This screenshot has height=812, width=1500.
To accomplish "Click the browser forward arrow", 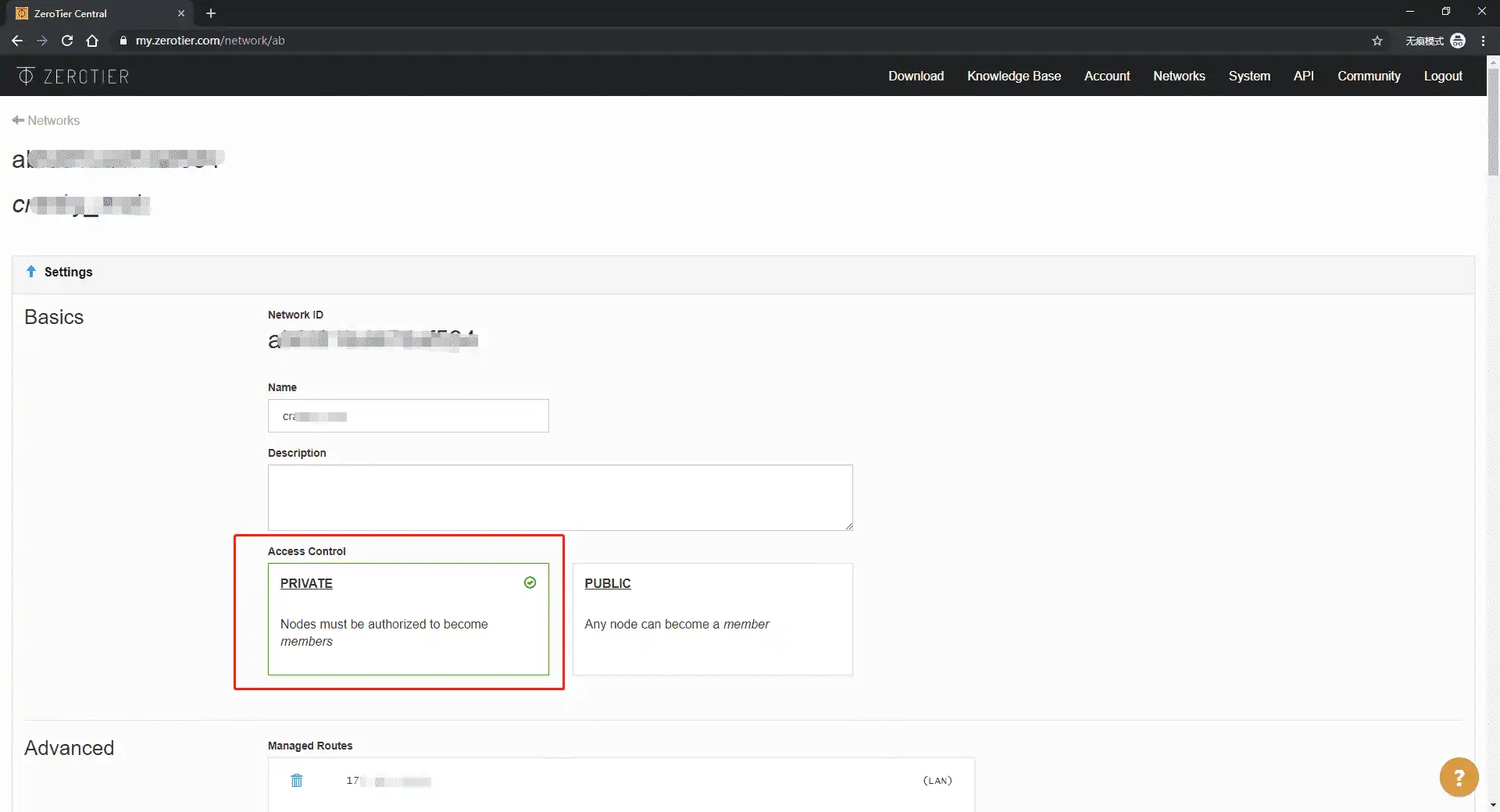I will (42, 41).
